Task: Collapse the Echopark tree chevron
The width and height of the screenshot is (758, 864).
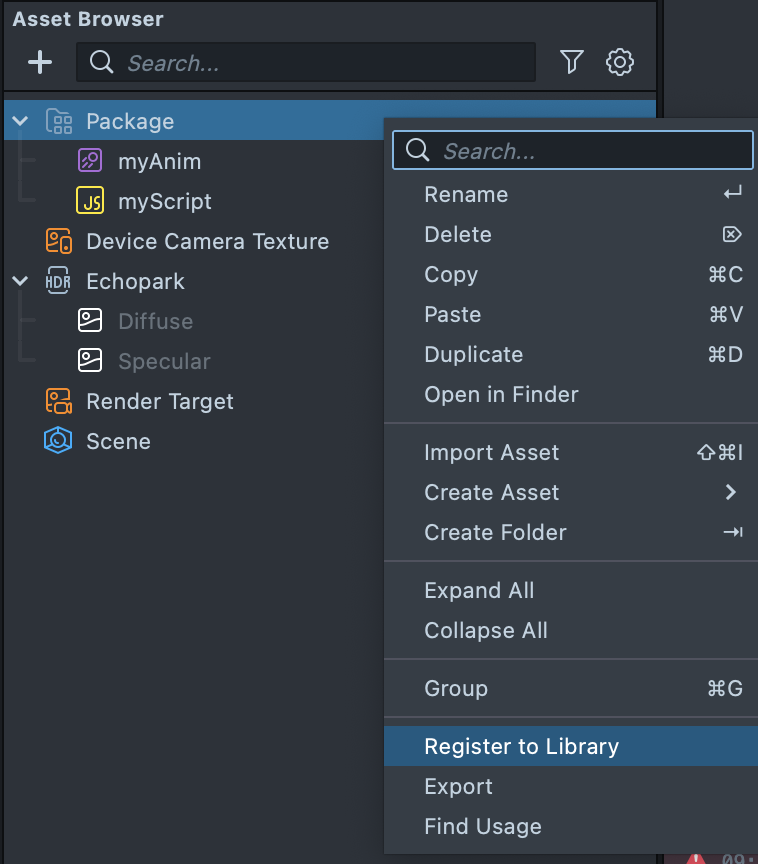Action: (20, 281)
